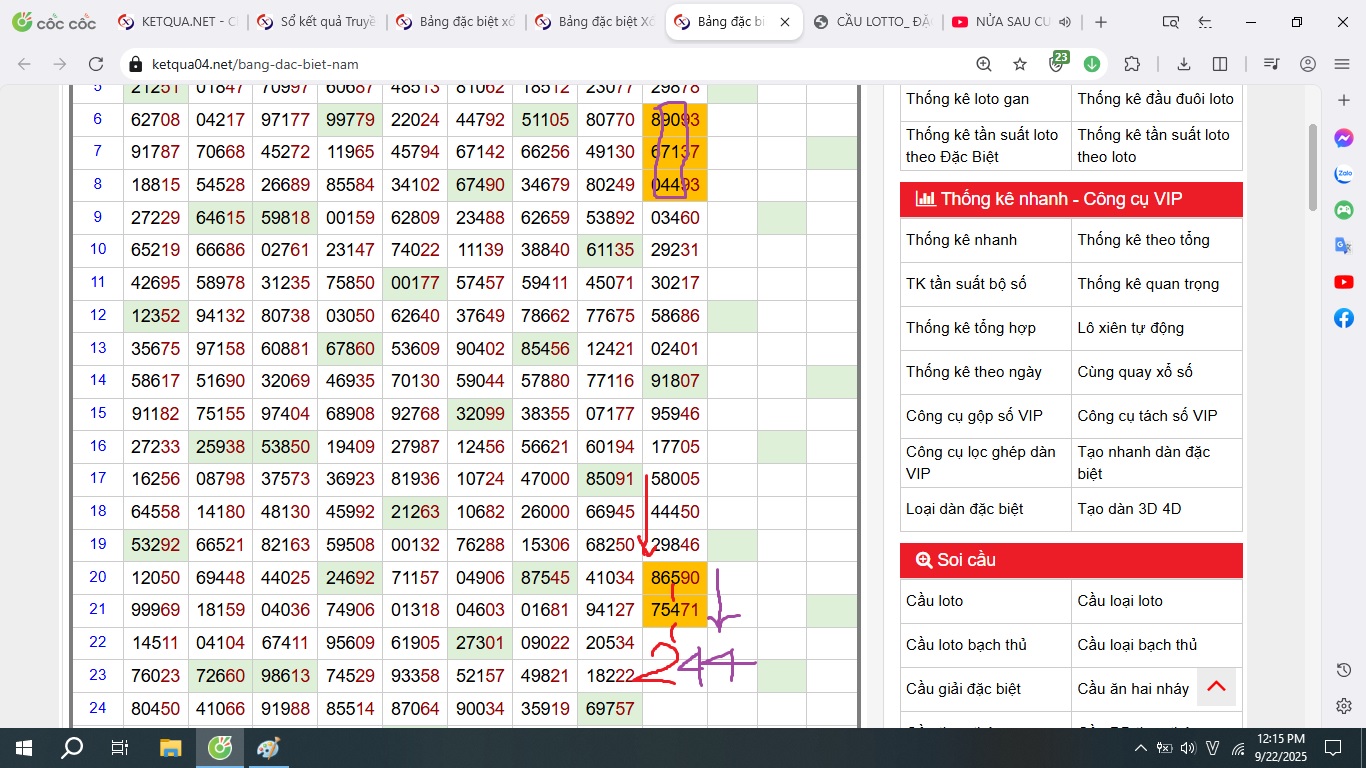Toggle the split view panel icon
This screenshot has height=768, width=1366.
(1220, 64)
